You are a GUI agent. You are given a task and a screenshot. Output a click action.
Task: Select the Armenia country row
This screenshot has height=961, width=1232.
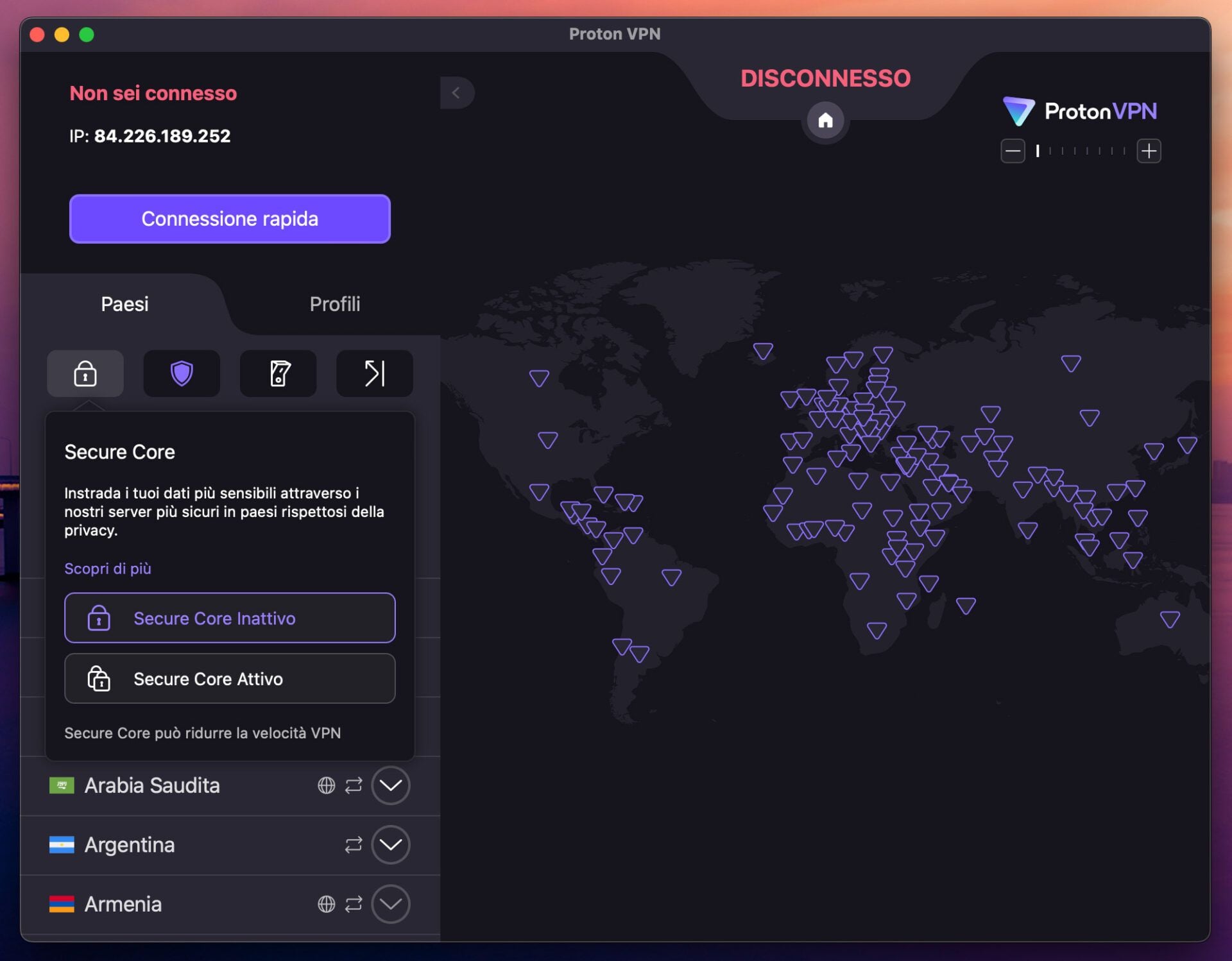[230, 904]
